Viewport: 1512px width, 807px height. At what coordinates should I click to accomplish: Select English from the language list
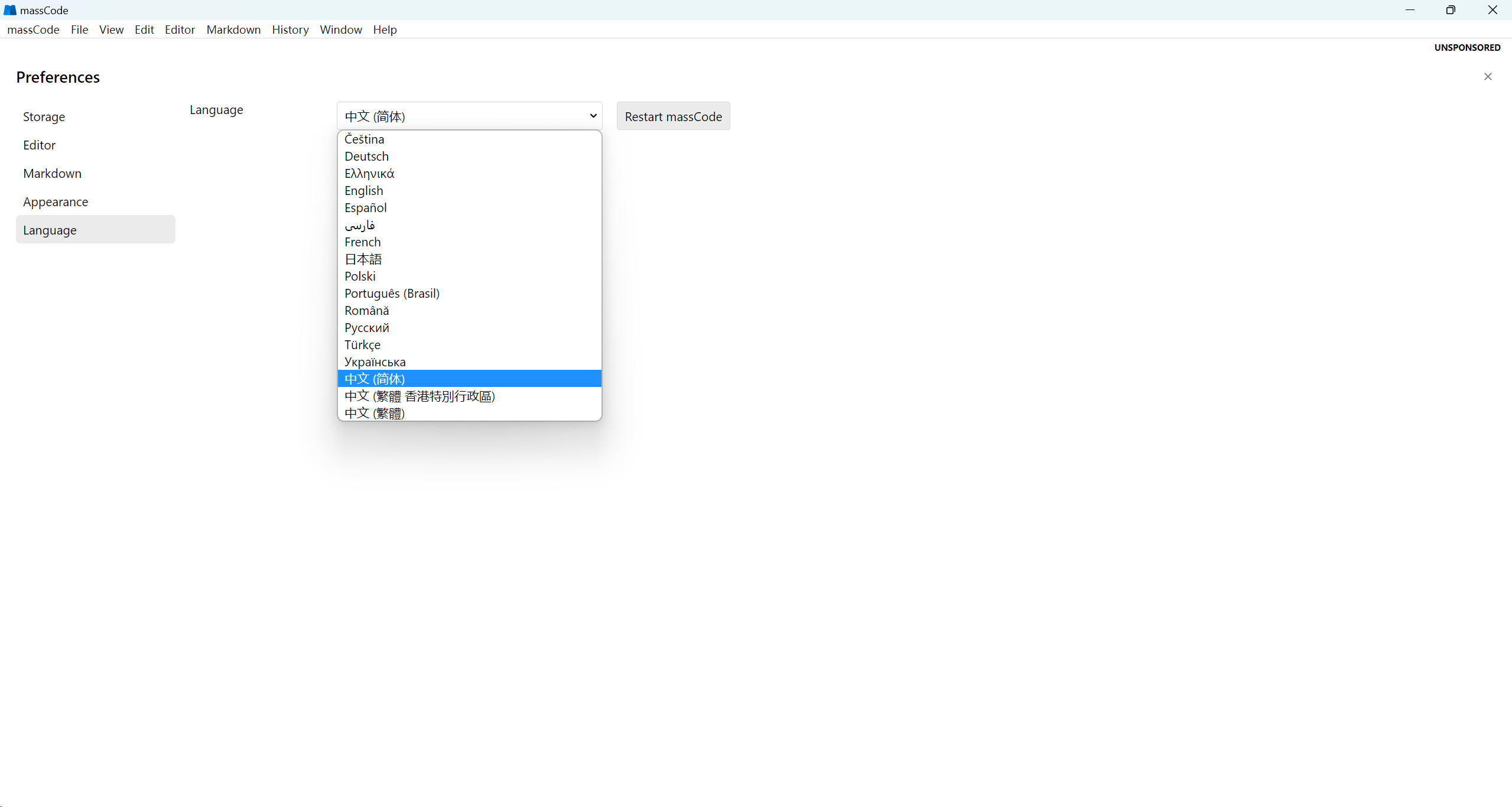(x=363, y=191)
